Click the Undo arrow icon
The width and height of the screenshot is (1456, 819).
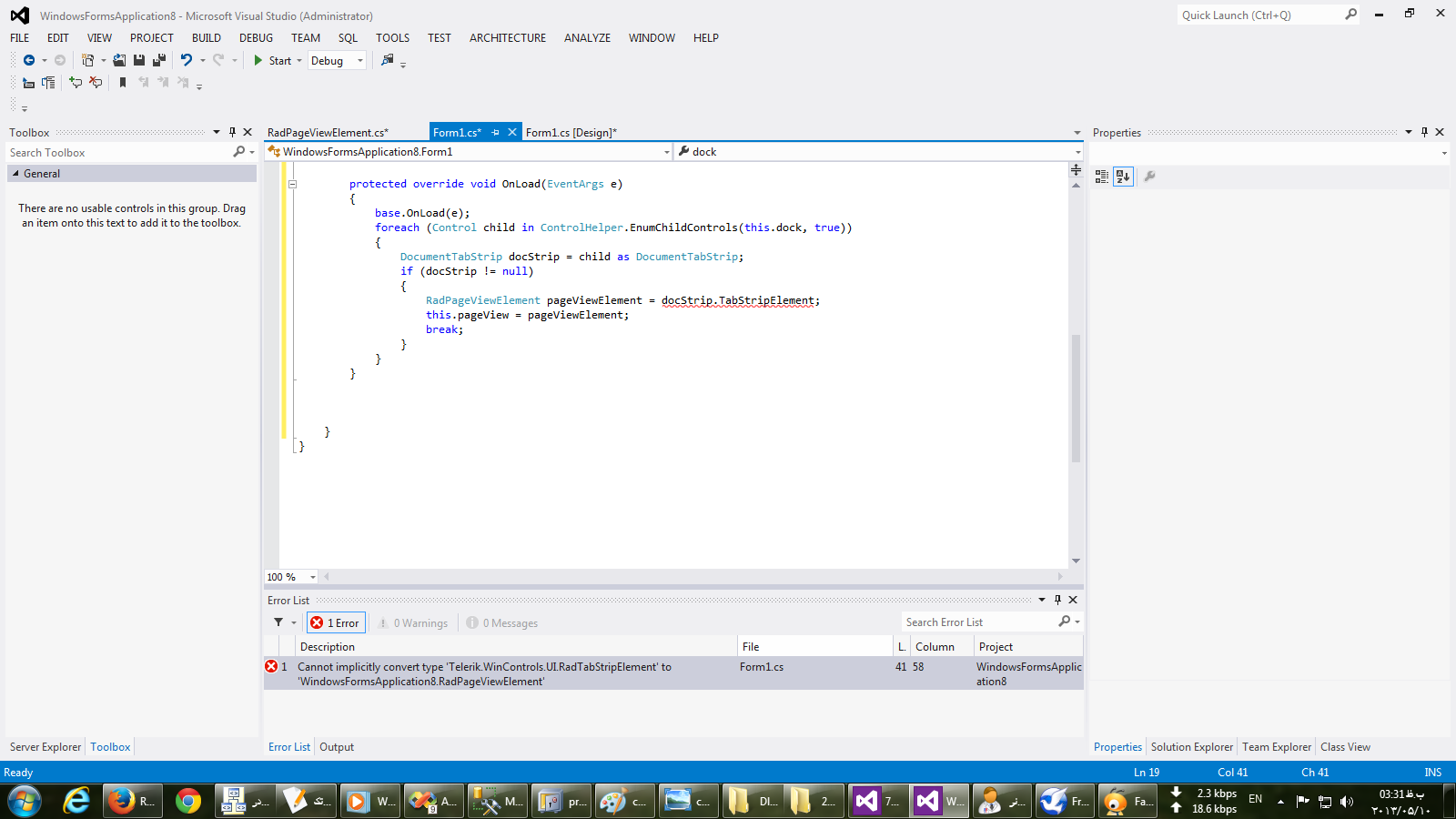coord(187,60)
